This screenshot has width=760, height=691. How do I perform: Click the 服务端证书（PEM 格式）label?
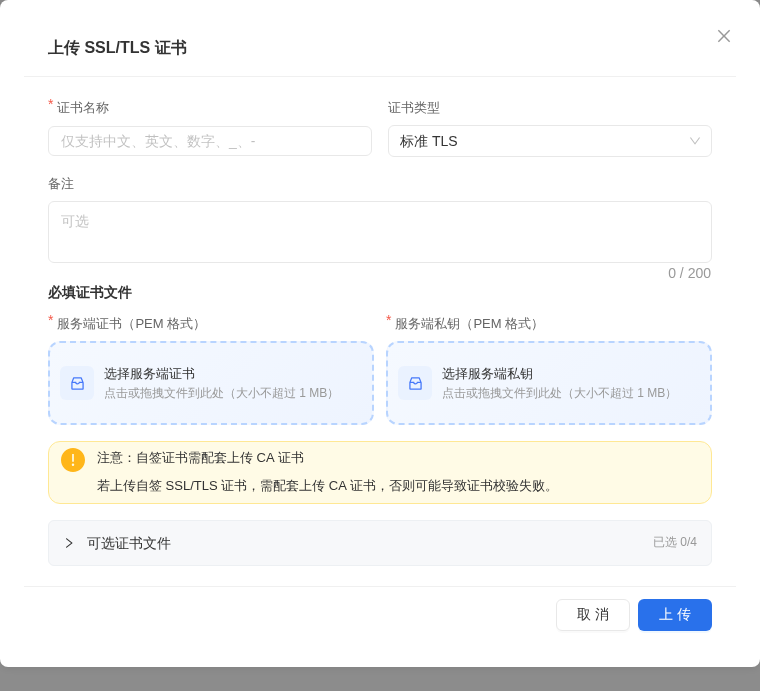point(128,324)
